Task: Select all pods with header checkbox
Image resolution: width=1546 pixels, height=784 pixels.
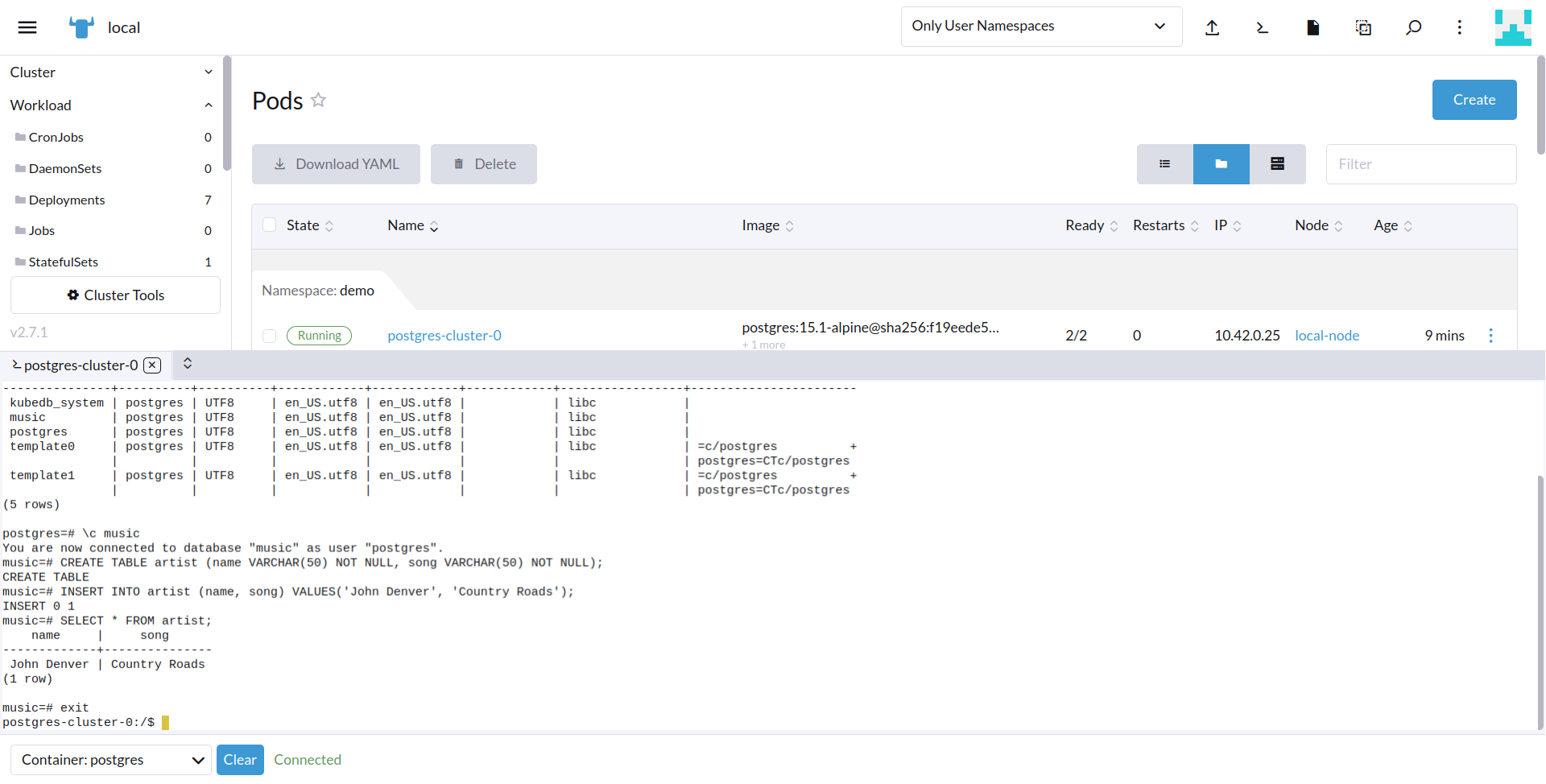Action: (x=270, y=225)
